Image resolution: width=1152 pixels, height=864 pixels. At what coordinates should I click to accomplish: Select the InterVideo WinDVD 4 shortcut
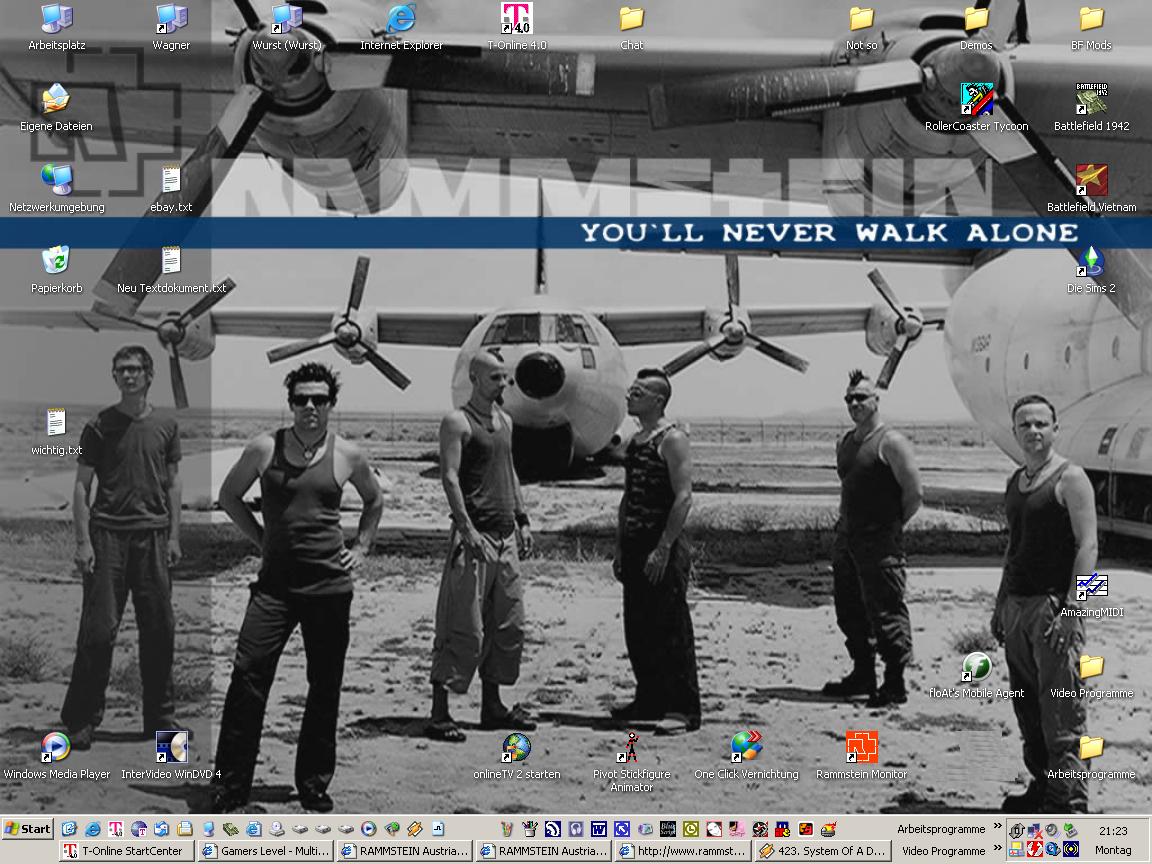click(x=171, y=757)
